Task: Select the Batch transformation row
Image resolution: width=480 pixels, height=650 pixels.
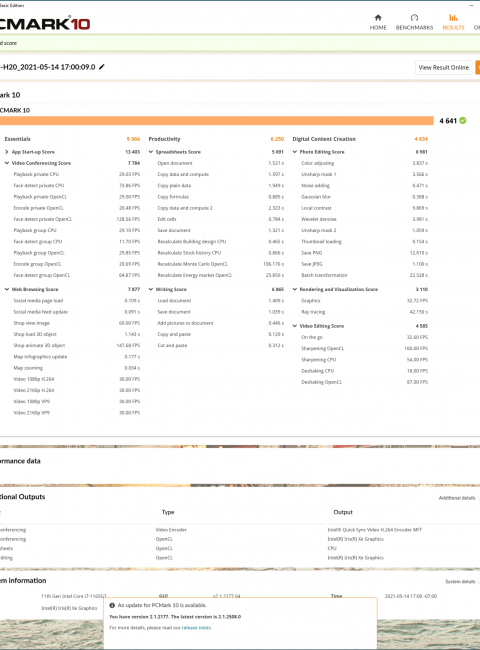Action: click(x=364, y=275)
